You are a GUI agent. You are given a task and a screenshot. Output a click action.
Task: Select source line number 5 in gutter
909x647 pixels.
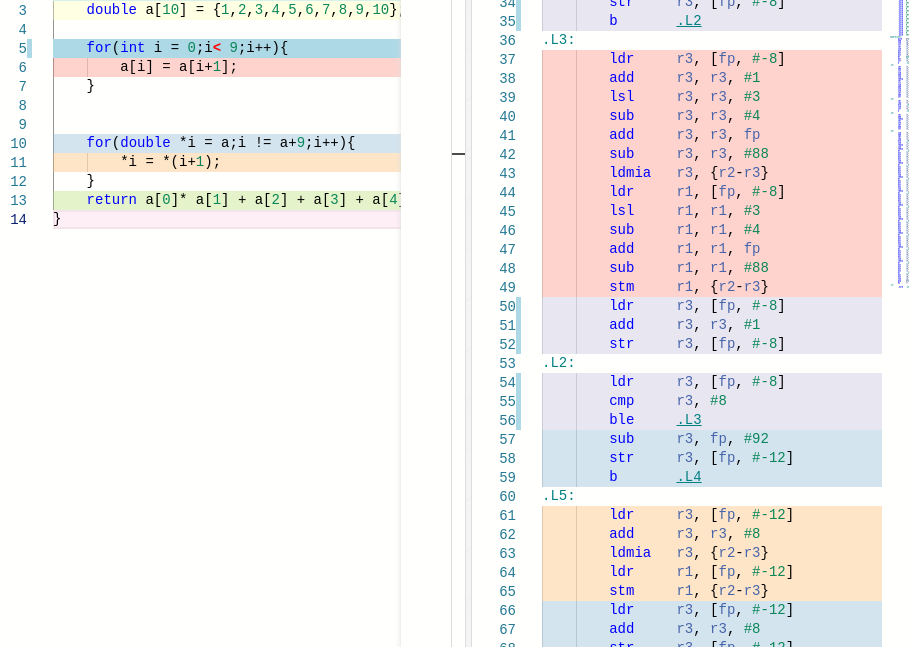coord(22,48)
